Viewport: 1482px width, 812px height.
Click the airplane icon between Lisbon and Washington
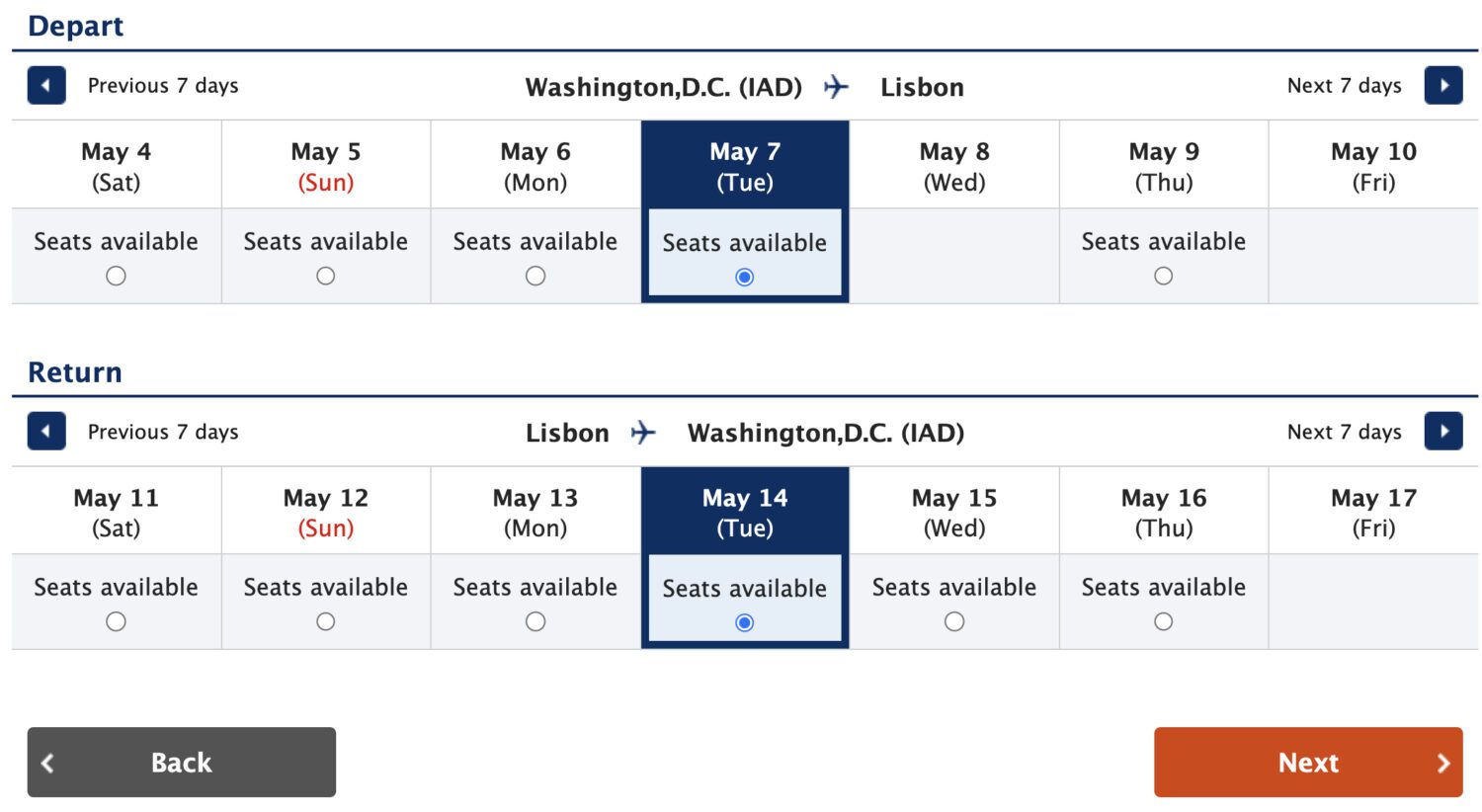click(645, 433)
